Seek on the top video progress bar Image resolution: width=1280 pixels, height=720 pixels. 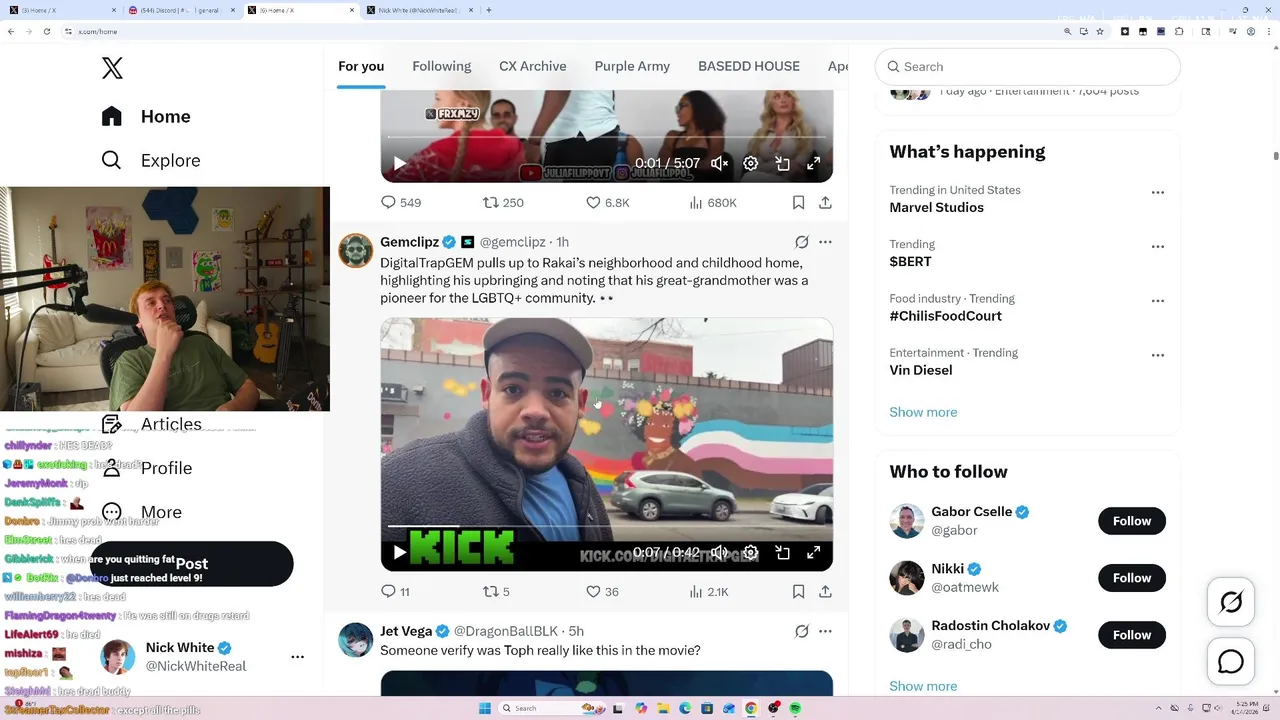point(606,137)
